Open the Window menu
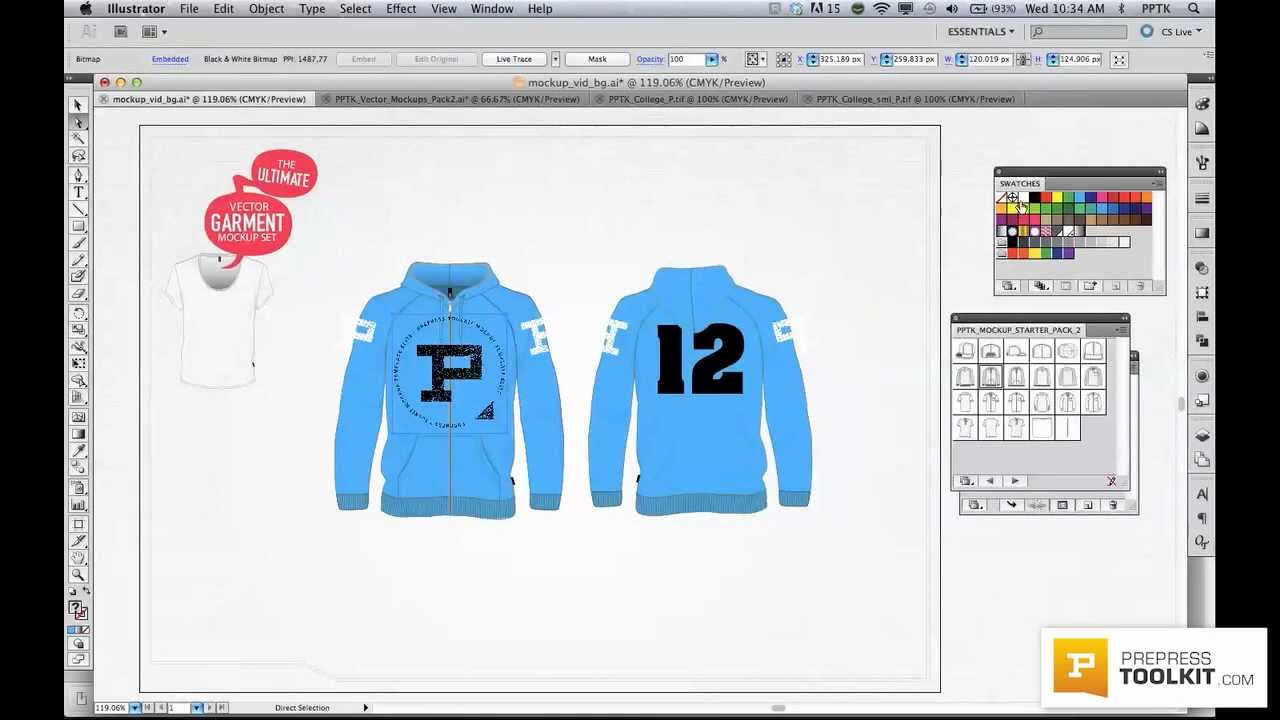Image resolution: width=1280 pixels, height=720 pixels. [x=492, y=9]
